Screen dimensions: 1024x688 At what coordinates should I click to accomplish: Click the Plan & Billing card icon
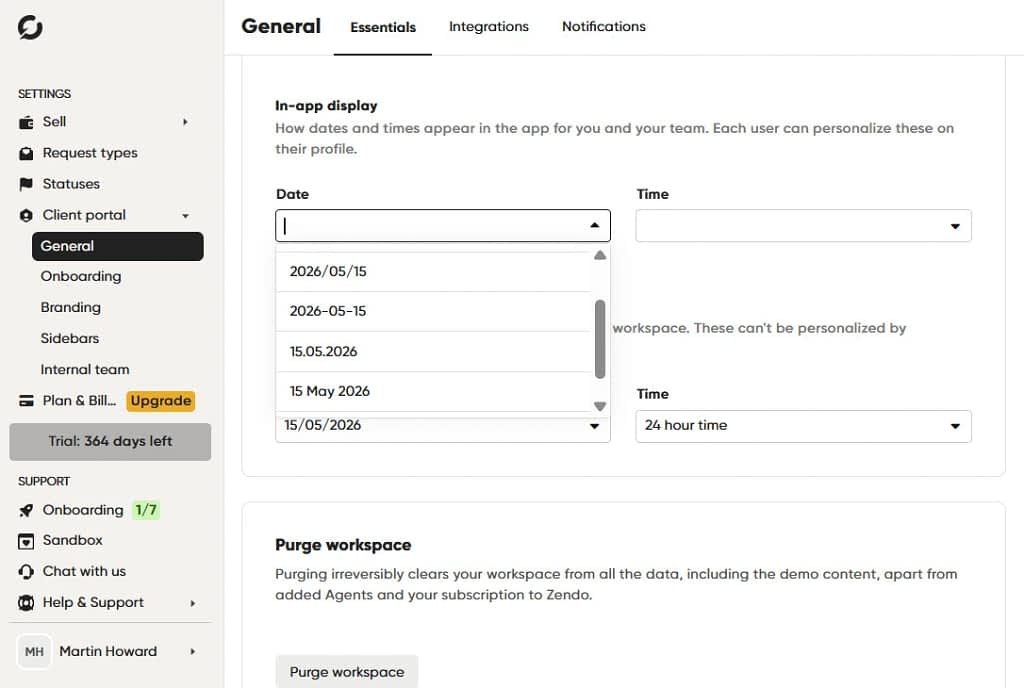click(26, 401)
